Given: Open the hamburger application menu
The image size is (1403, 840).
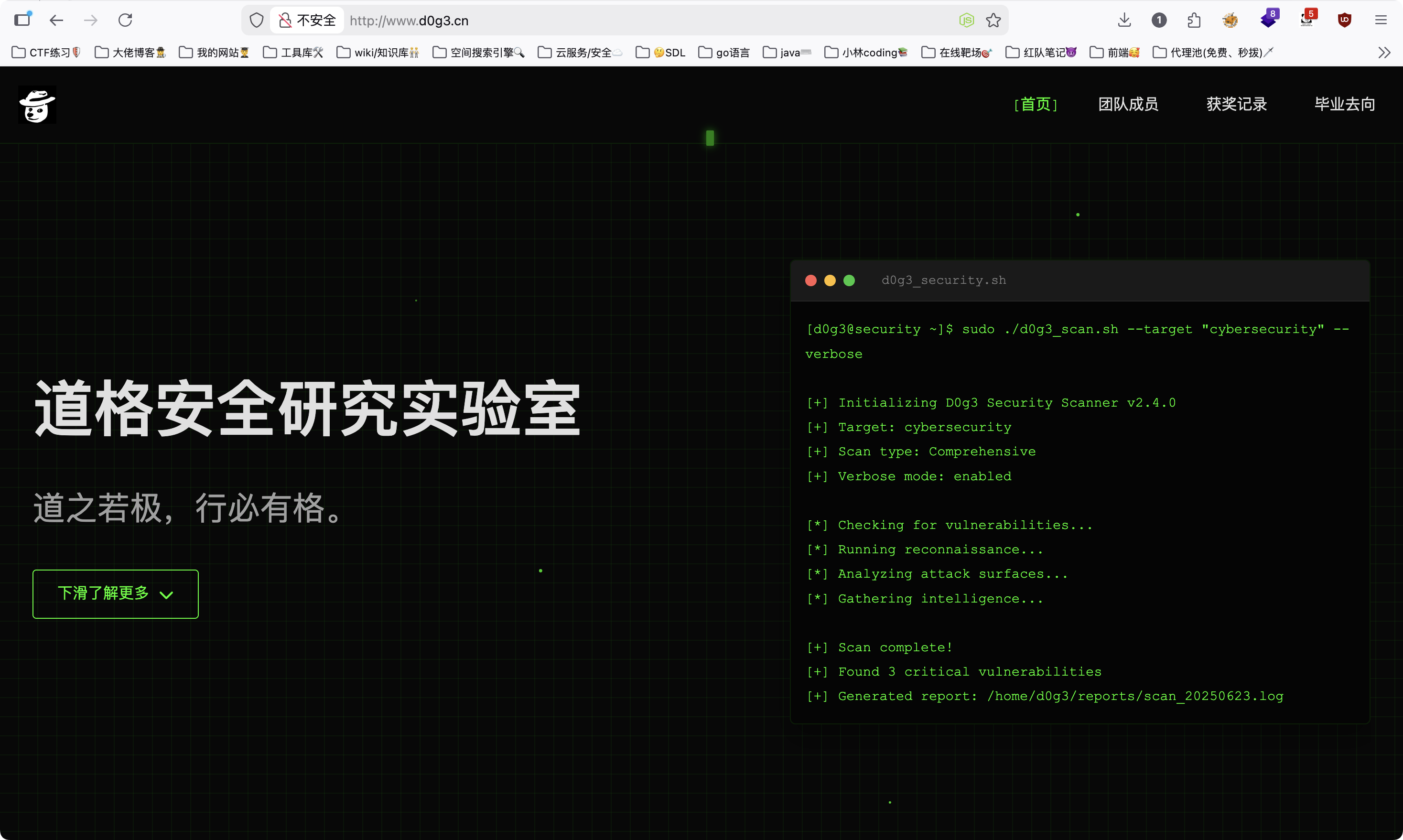Looking at the screenshot, I should [x=1381, y=20].
